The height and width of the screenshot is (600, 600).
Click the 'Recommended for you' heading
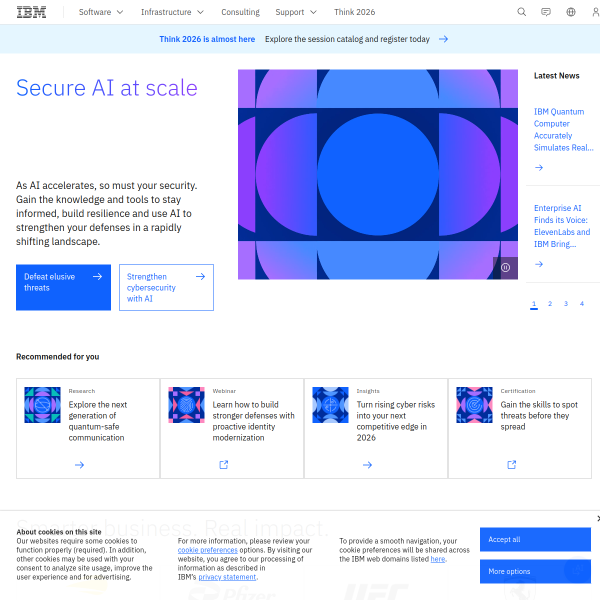(57, 357)
